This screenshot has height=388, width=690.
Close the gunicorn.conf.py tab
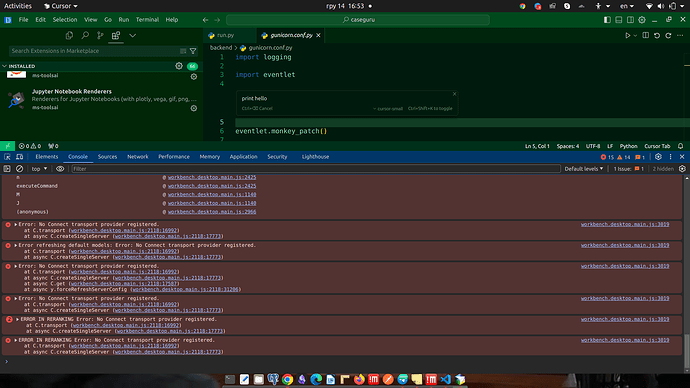[x=318, y=35]
